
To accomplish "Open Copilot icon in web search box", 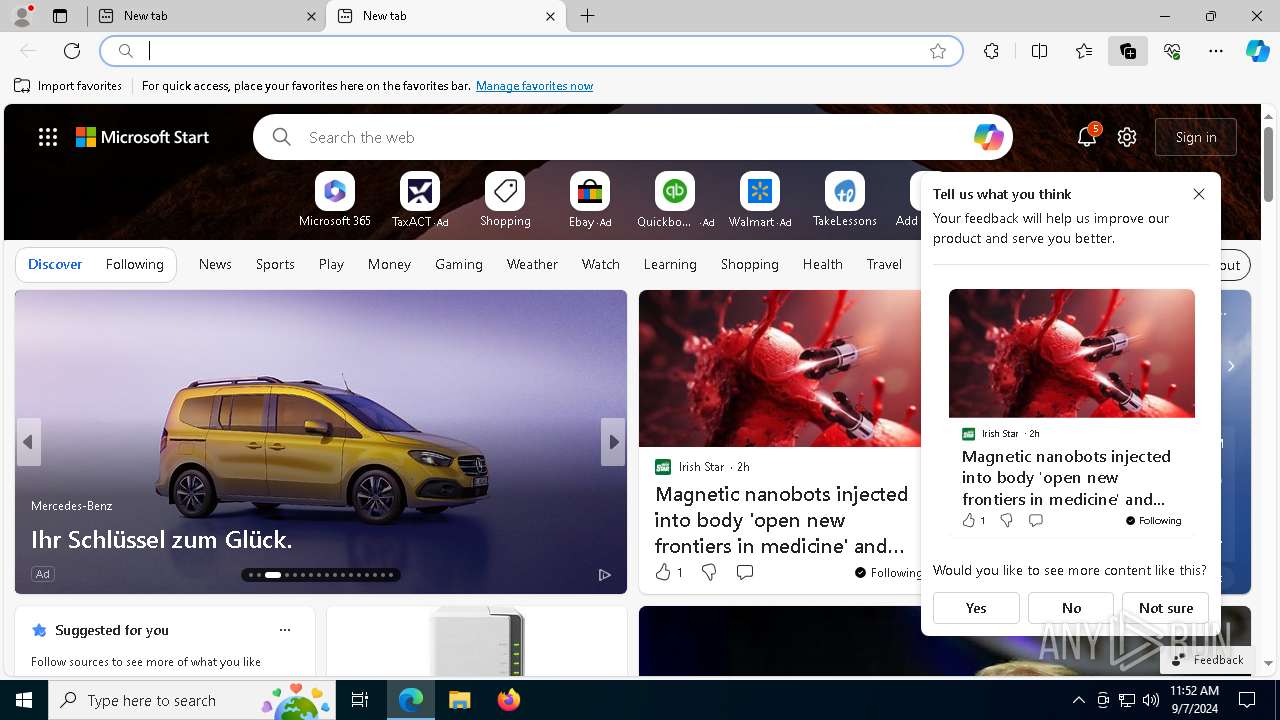I will point(988,137).
